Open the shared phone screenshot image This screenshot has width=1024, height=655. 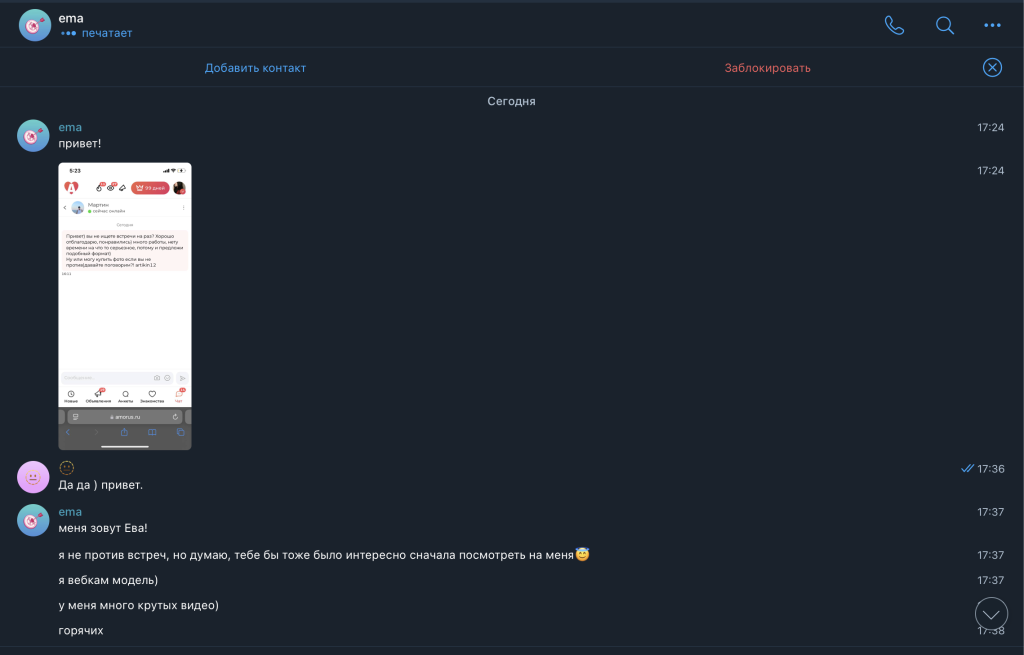125,306
